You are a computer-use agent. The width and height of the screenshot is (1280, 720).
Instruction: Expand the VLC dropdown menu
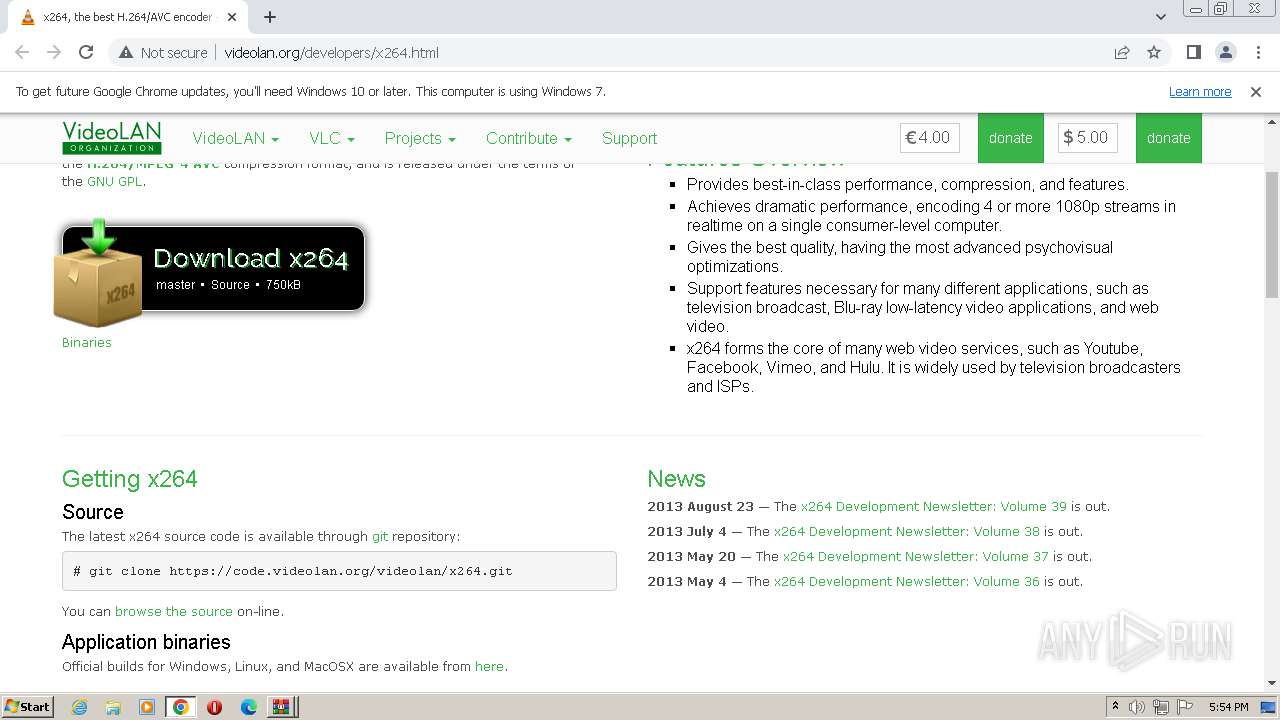coord(332,138)
